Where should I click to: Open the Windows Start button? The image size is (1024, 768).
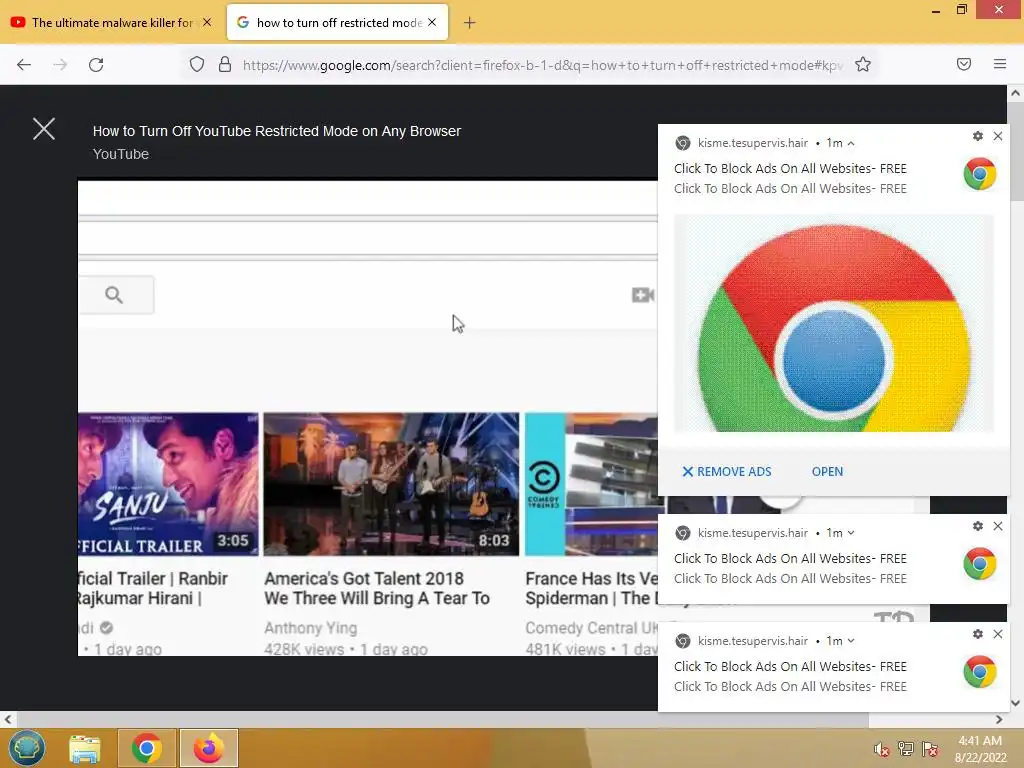point(27,748)
